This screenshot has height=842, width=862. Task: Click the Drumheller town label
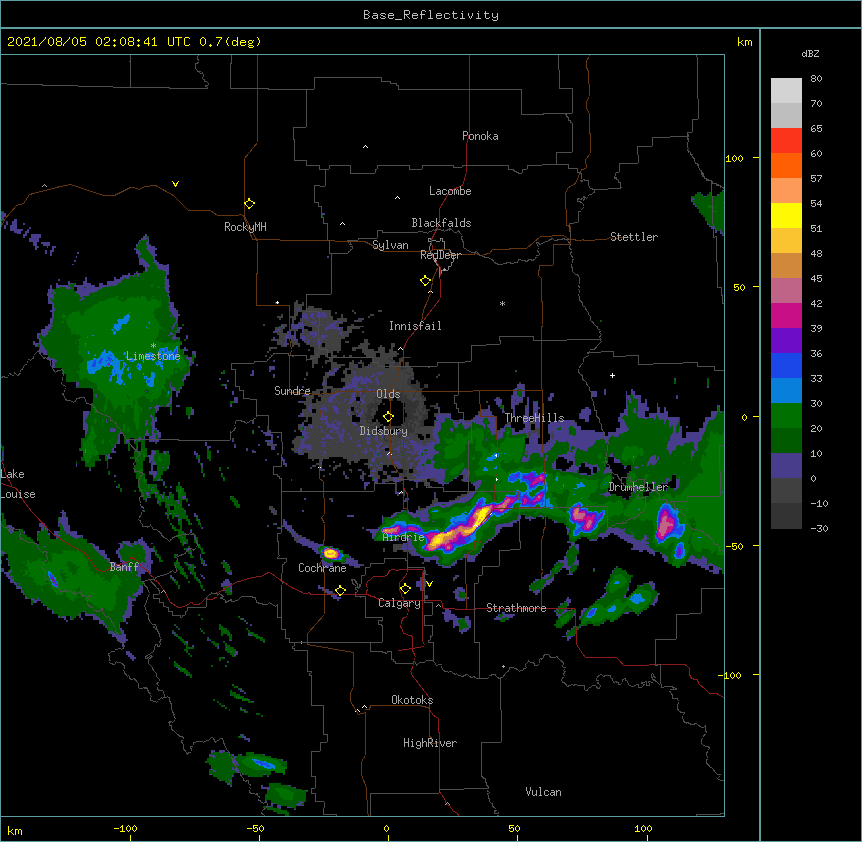click(638, 487)
